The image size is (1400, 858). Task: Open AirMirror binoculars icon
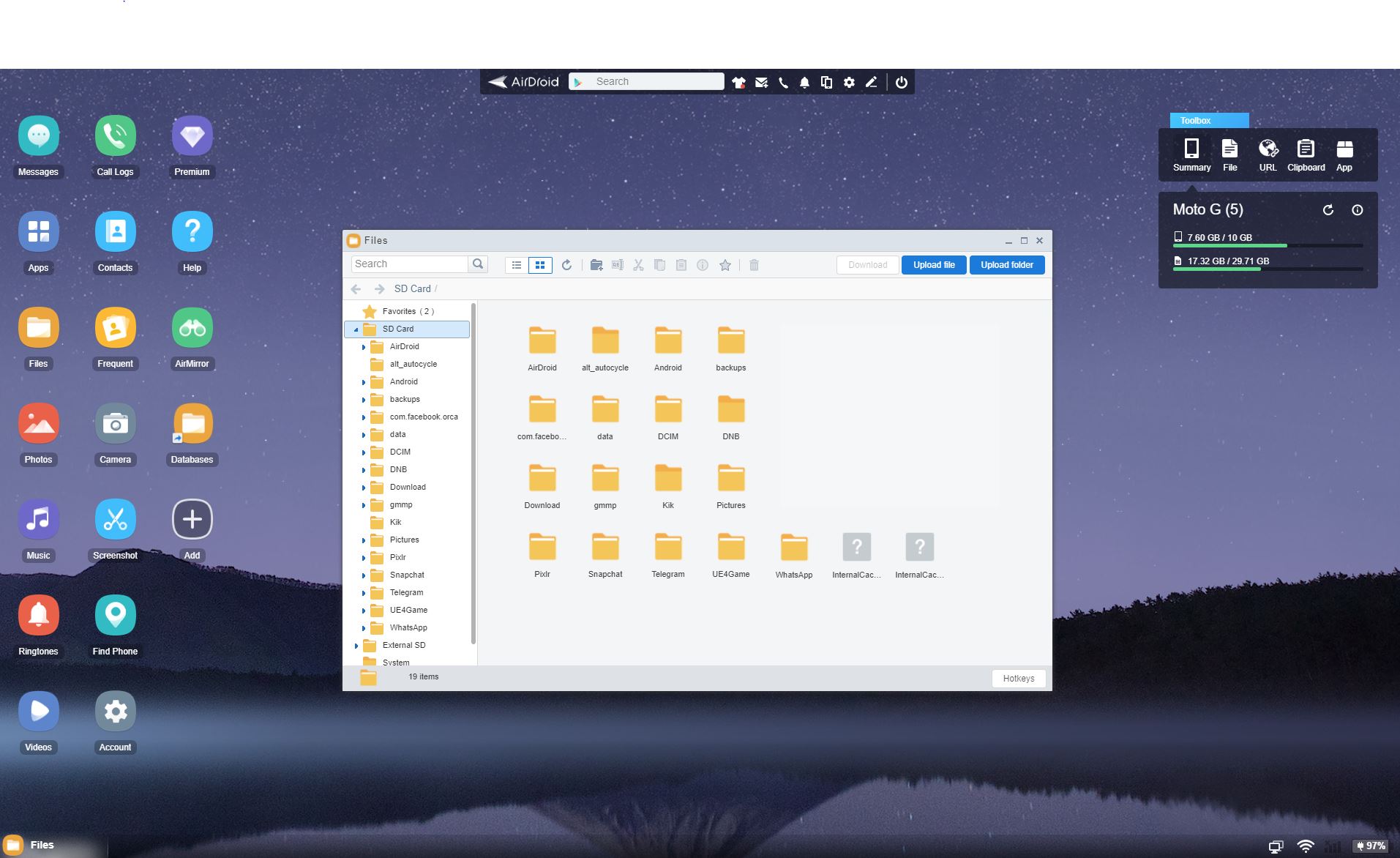[192, 328]
